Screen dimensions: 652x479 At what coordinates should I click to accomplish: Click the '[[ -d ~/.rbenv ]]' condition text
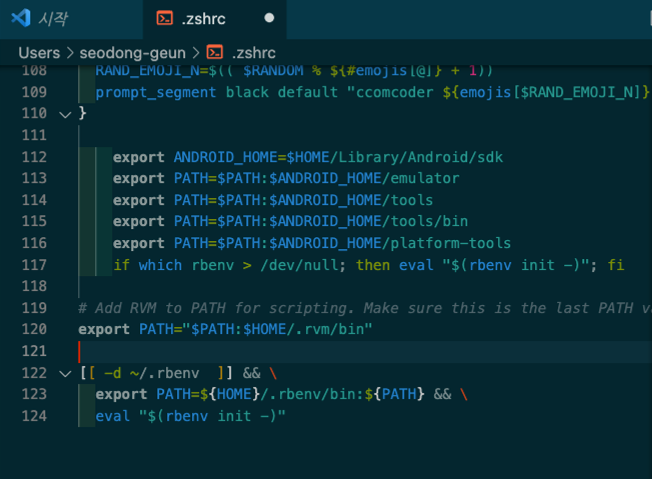point(156,373)
